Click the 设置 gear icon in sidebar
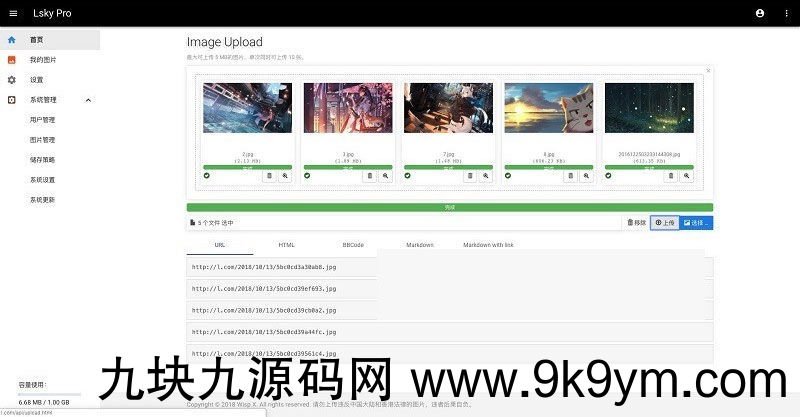The image size is (800, 417). (12, 80)
